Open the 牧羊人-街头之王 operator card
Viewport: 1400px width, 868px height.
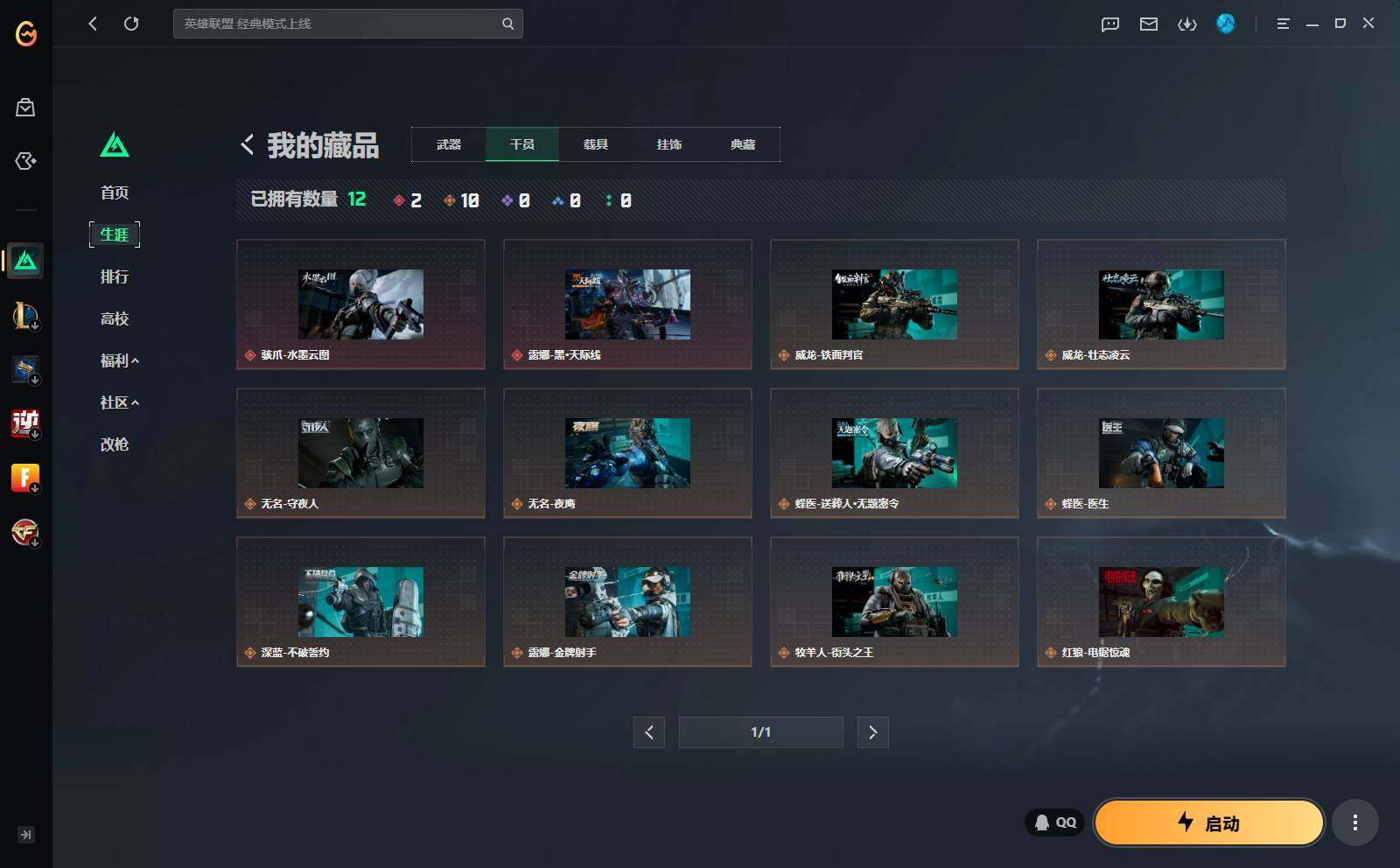pyautogui.click(x=894, y=602)
